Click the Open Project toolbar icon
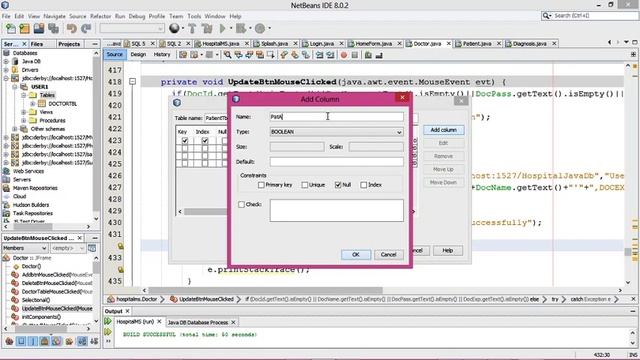Image resolution: width=640 pixels, height=360 pixels. [39, 29]
